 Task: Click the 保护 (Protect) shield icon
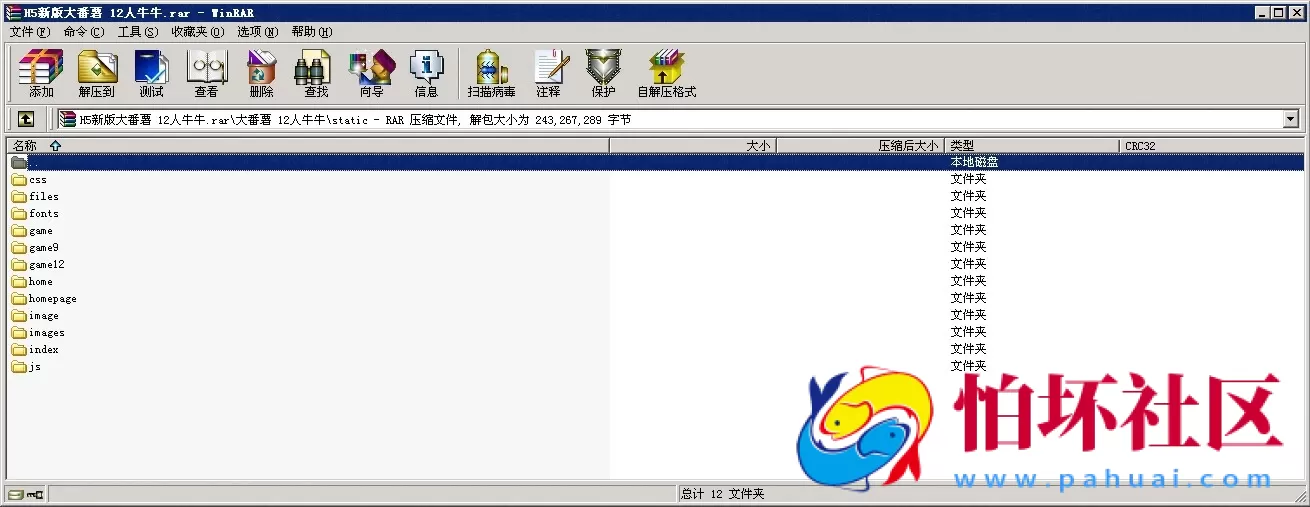click(x=603, y=74)
